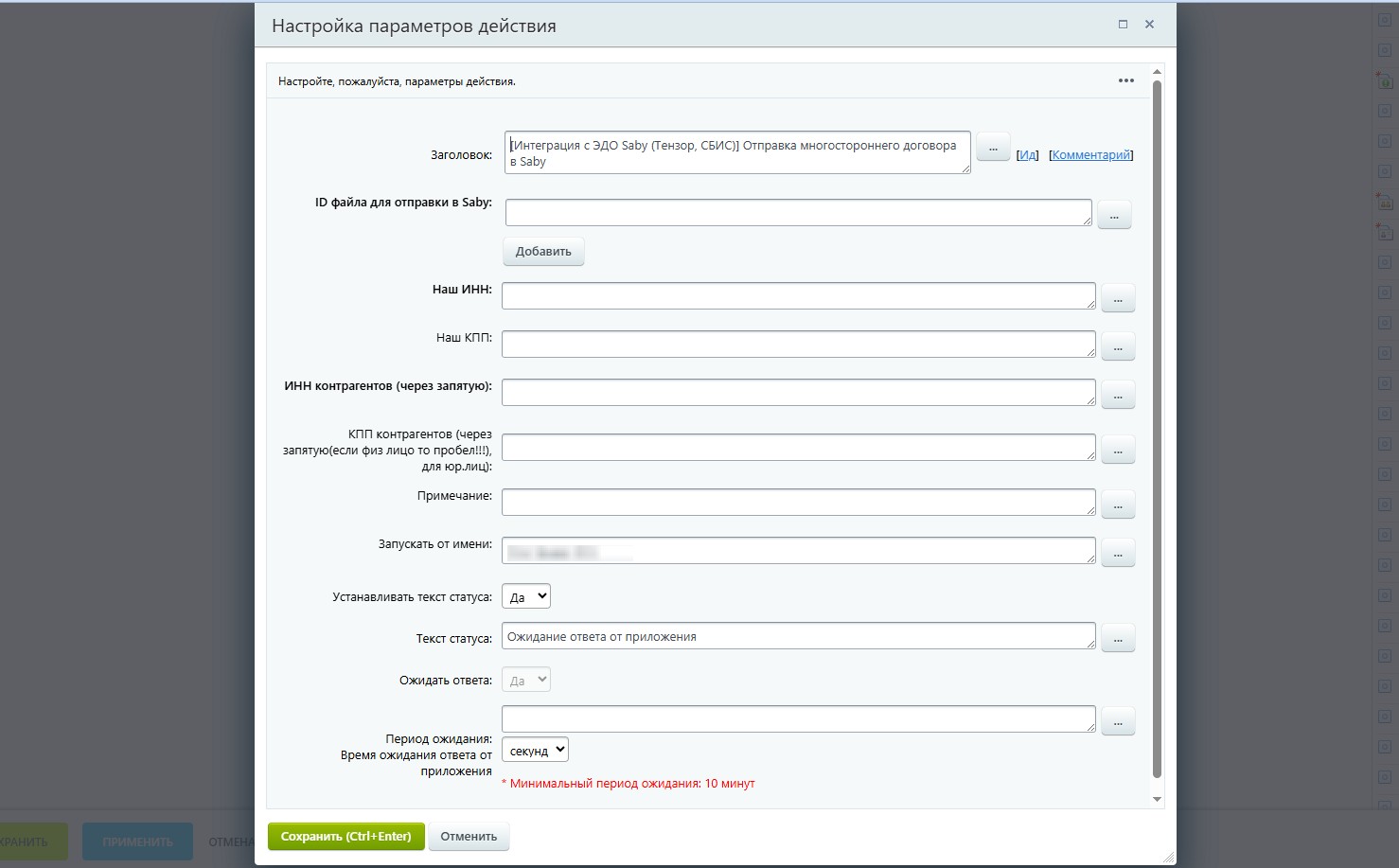Open value picker for Наш ИНН field
Image resolution: width=1399 pixels, height=868 pixels.
pyautogui.click(x=1118, y=299)
